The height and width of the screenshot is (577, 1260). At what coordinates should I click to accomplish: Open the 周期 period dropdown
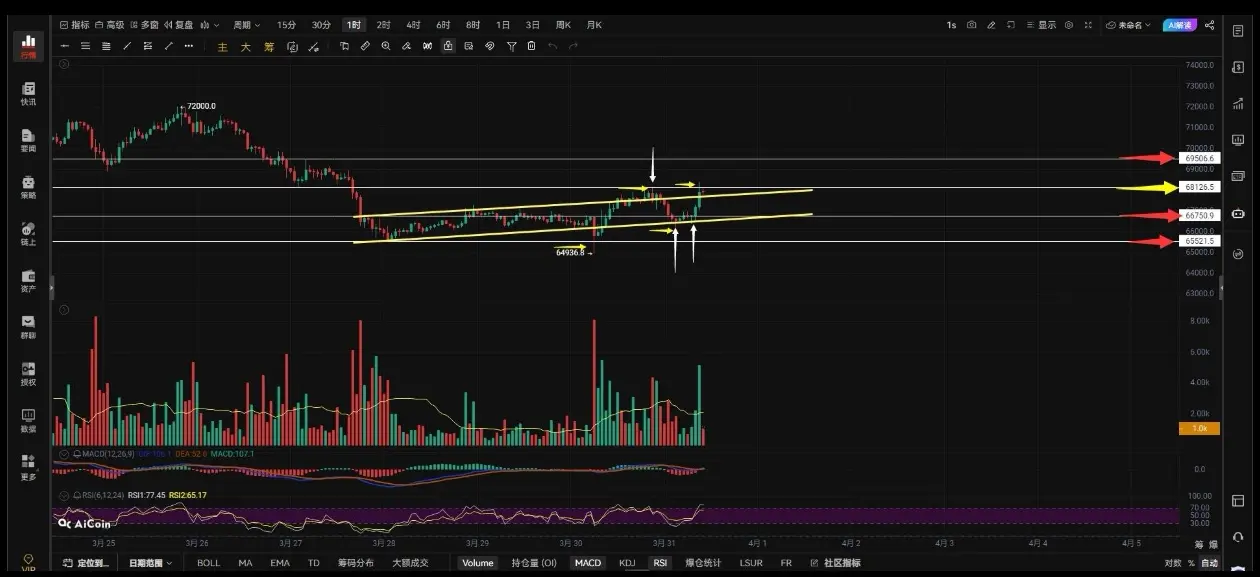(x=246, y=25)
